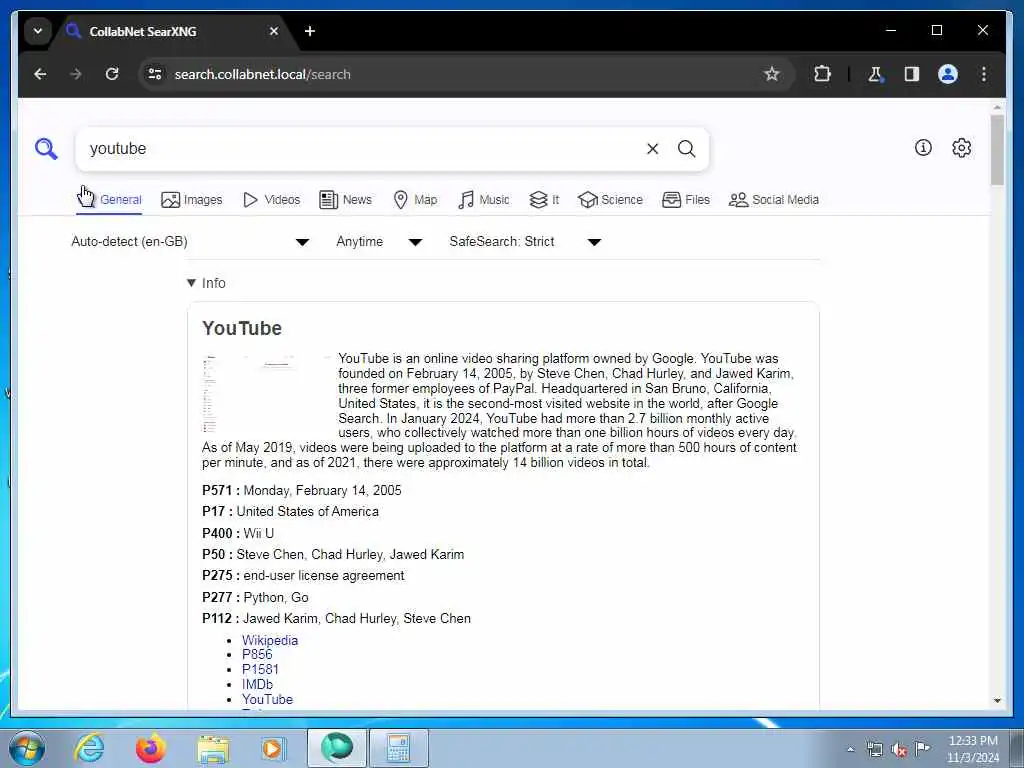Click the muted volume tray icon
The image size is (1024, 768).
click(x=899, y=749)
